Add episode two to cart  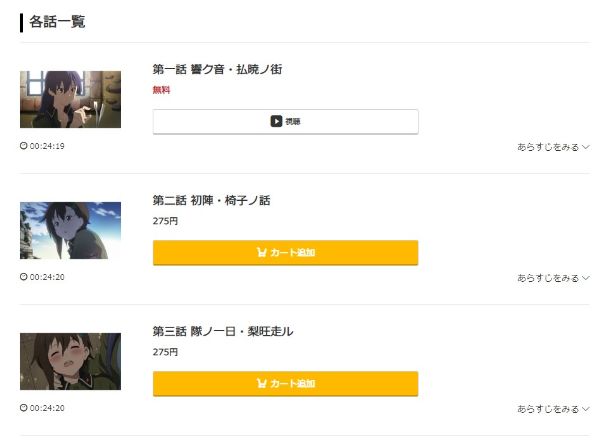[285, 253]
